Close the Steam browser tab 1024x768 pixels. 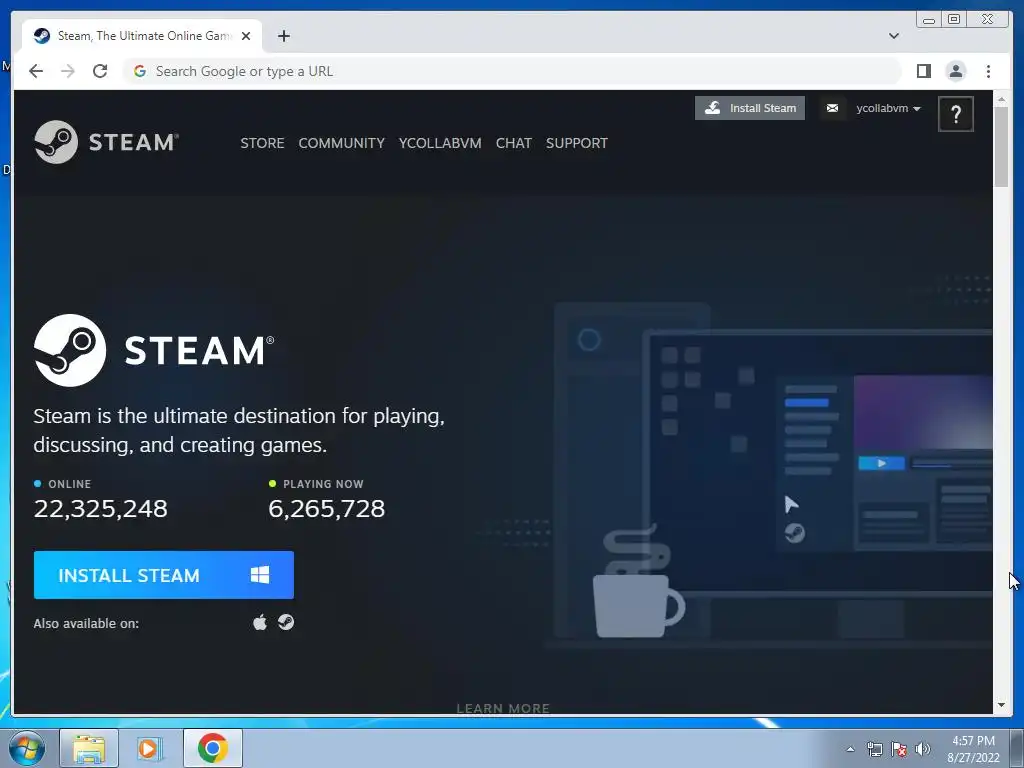246,36
